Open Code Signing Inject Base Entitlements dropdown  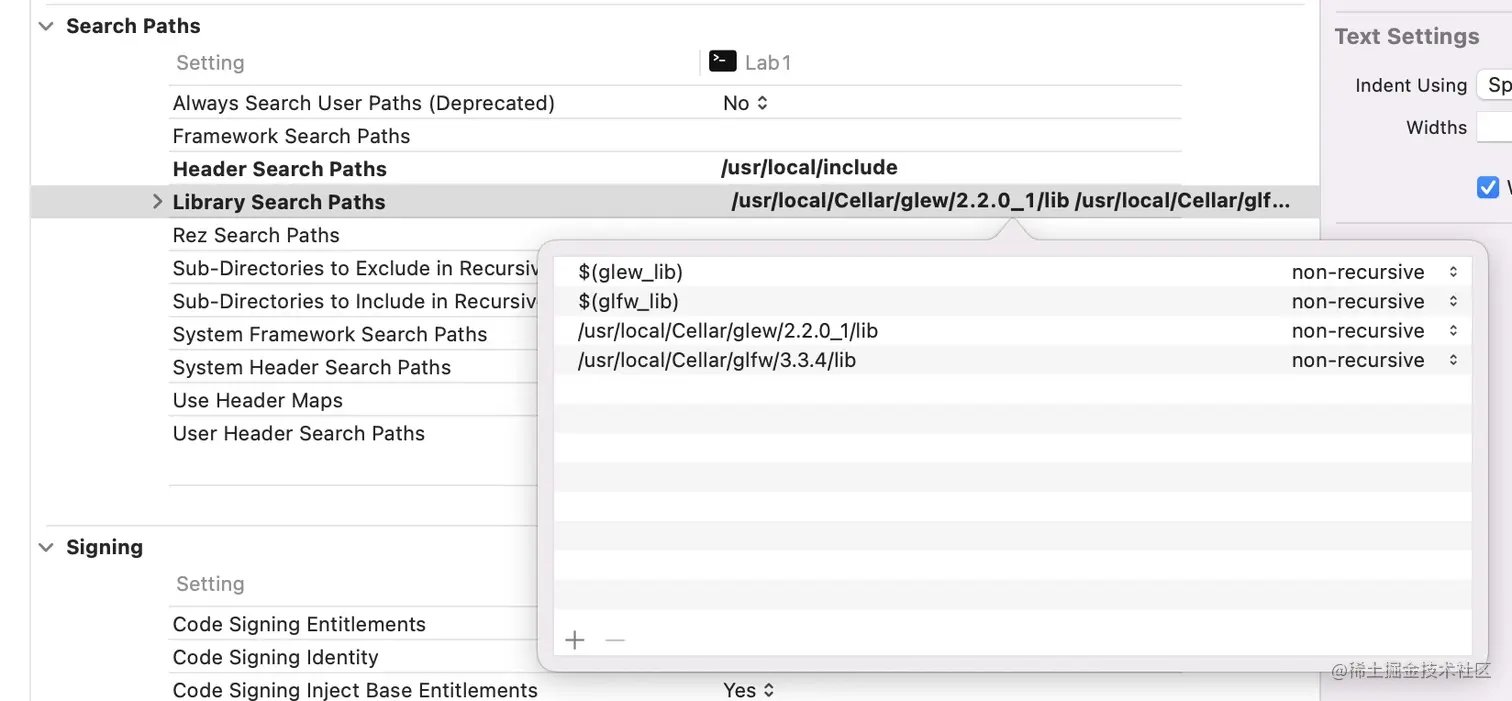click(x=749, y=690)
